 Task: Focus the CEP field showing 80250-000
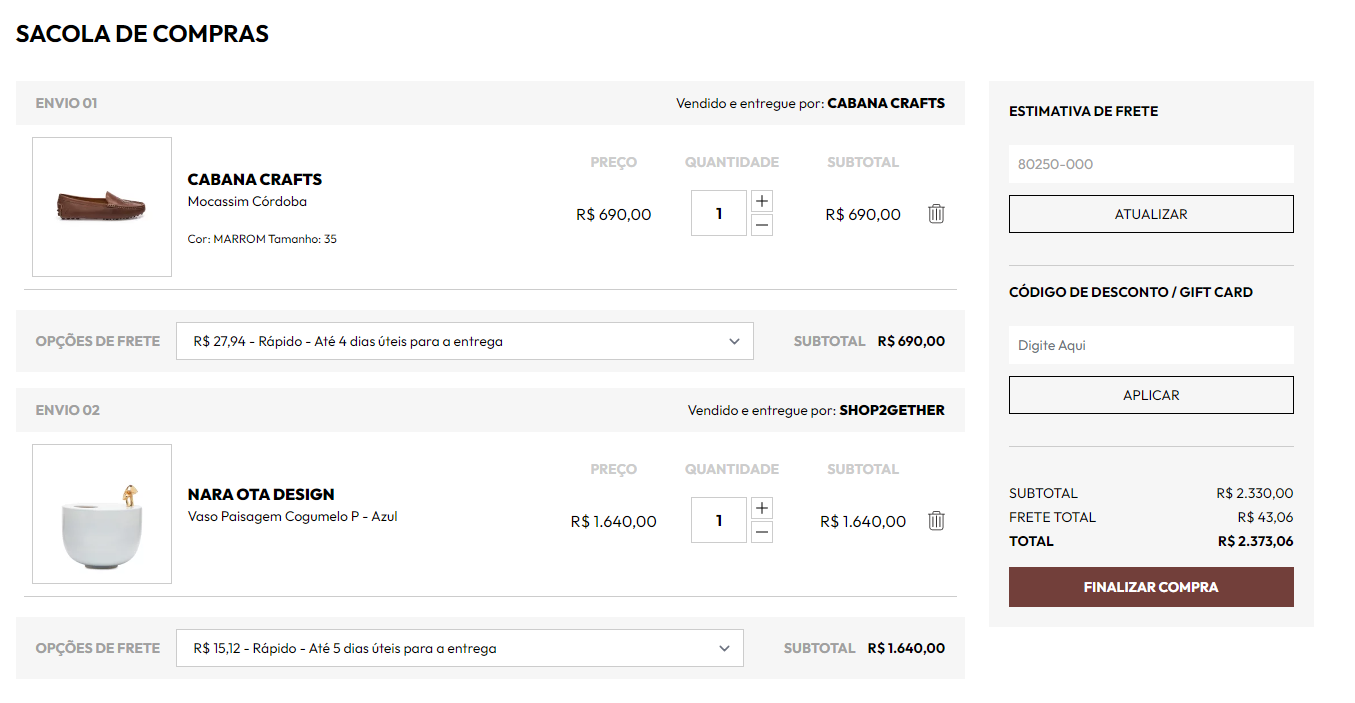(x=1151, y=164)
